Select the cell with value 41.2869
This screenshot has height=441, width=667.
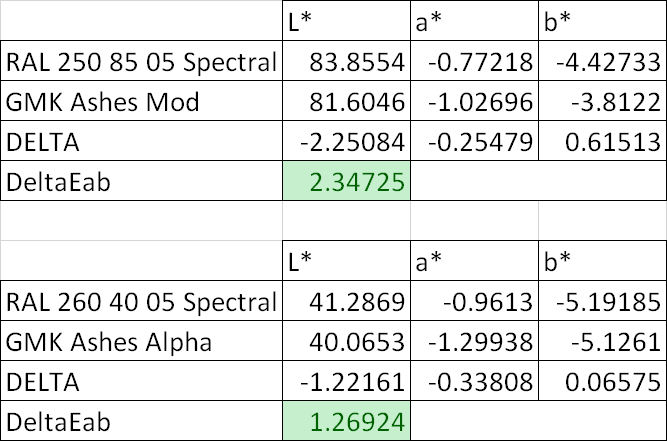344,302
